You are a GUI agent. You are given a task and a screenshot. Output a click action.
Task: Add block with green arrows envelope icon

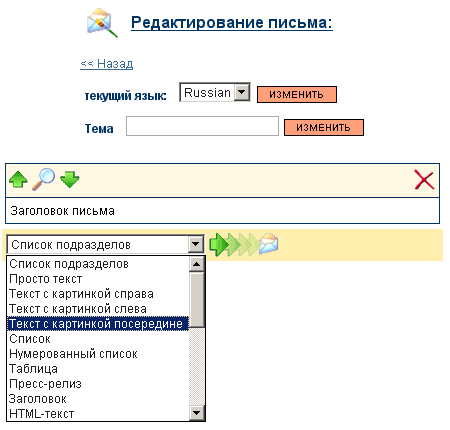(244, 244)
